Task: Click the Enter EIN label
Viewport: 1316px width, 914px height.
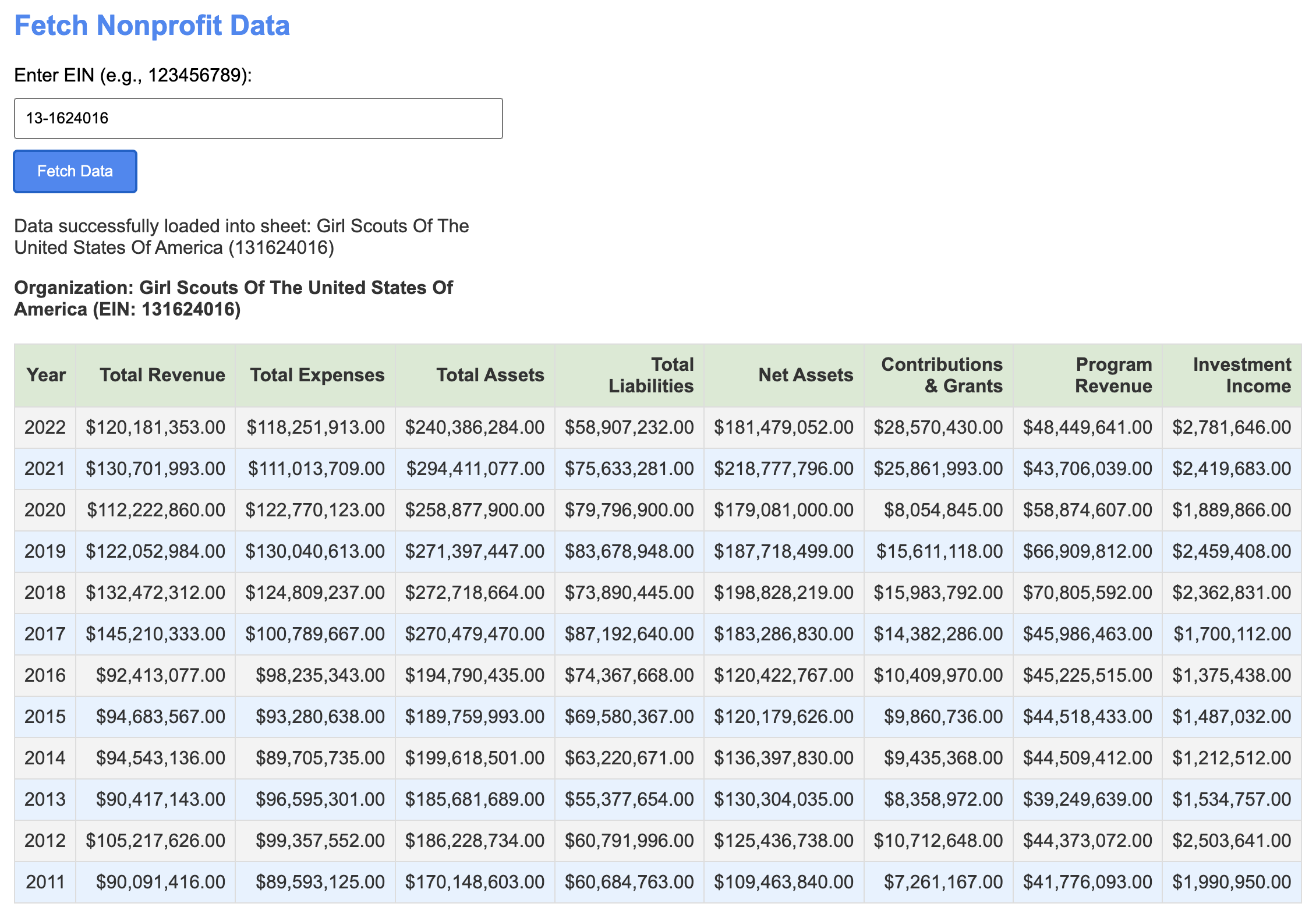Action: pyautogui.click(x=133, y=75)
